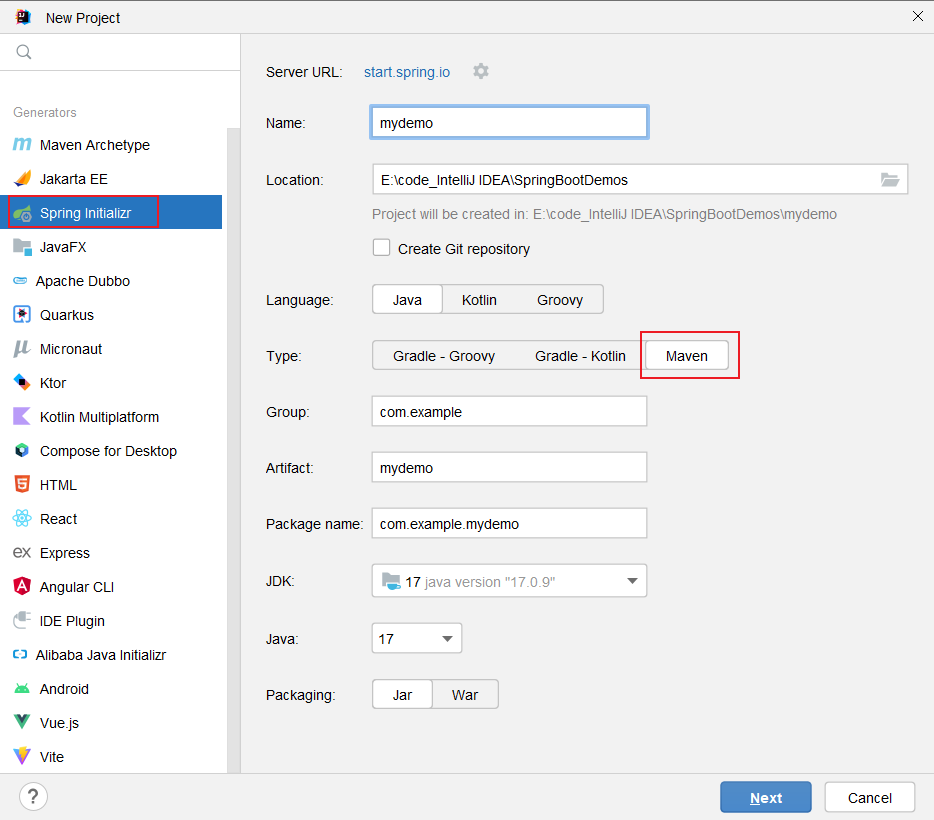This screenshot has width=934, height=820.
Task: Click the HTML5 shield icon
Action: 22,484
